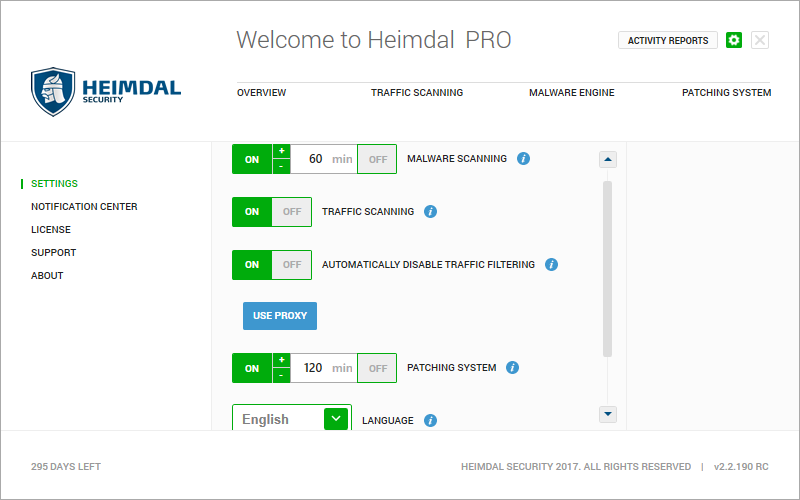The width and height of the screenshot is (800, 500).
Task: Open Activity Reports
Action: pyautogui.click(x=668, y=40)
